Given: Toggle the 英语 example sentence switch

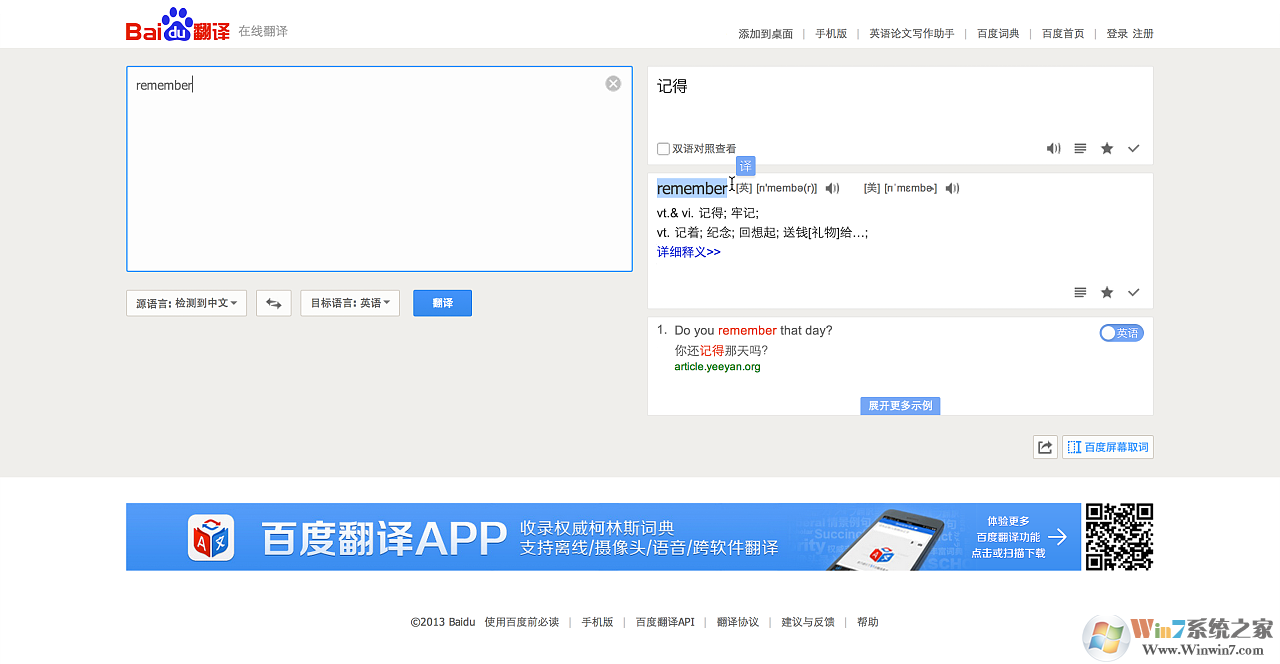Looking at the screenshot, I should coord(1120,333).
